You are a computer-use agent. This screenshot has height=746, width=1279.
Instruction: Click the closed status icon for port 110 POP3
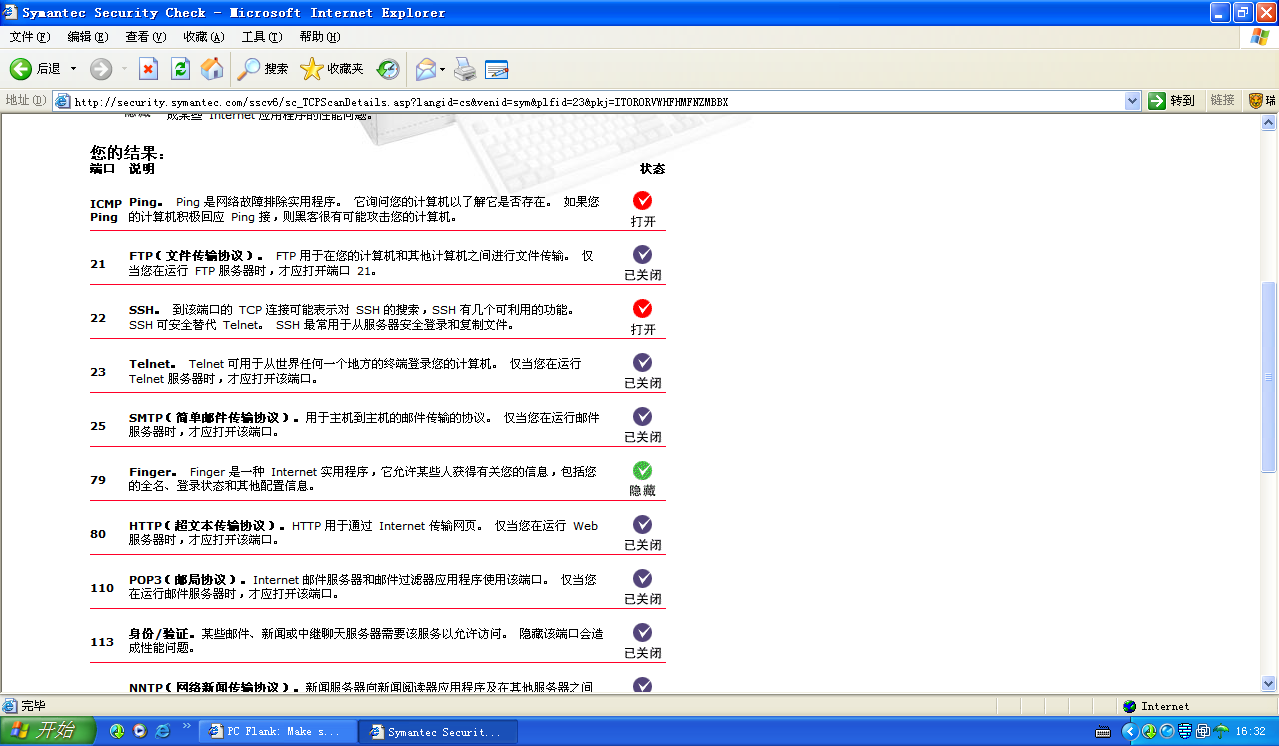(x=643, y=578)
